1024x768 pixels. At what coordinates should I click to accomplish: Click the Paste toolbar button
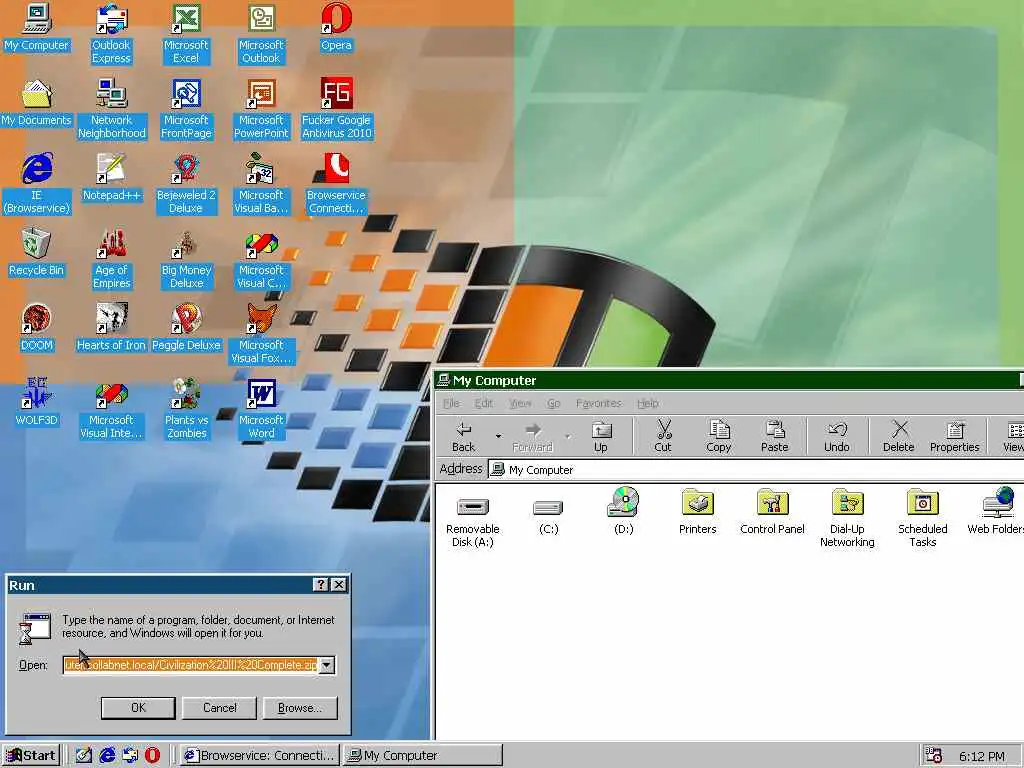[x=775, y=437]
